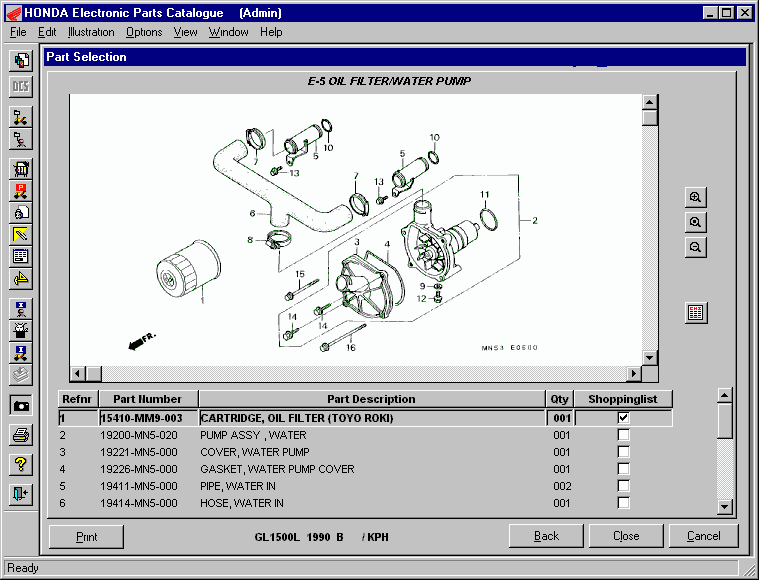
Task: Open the shopping list table icon at right
Action: [x=696, y=313]
